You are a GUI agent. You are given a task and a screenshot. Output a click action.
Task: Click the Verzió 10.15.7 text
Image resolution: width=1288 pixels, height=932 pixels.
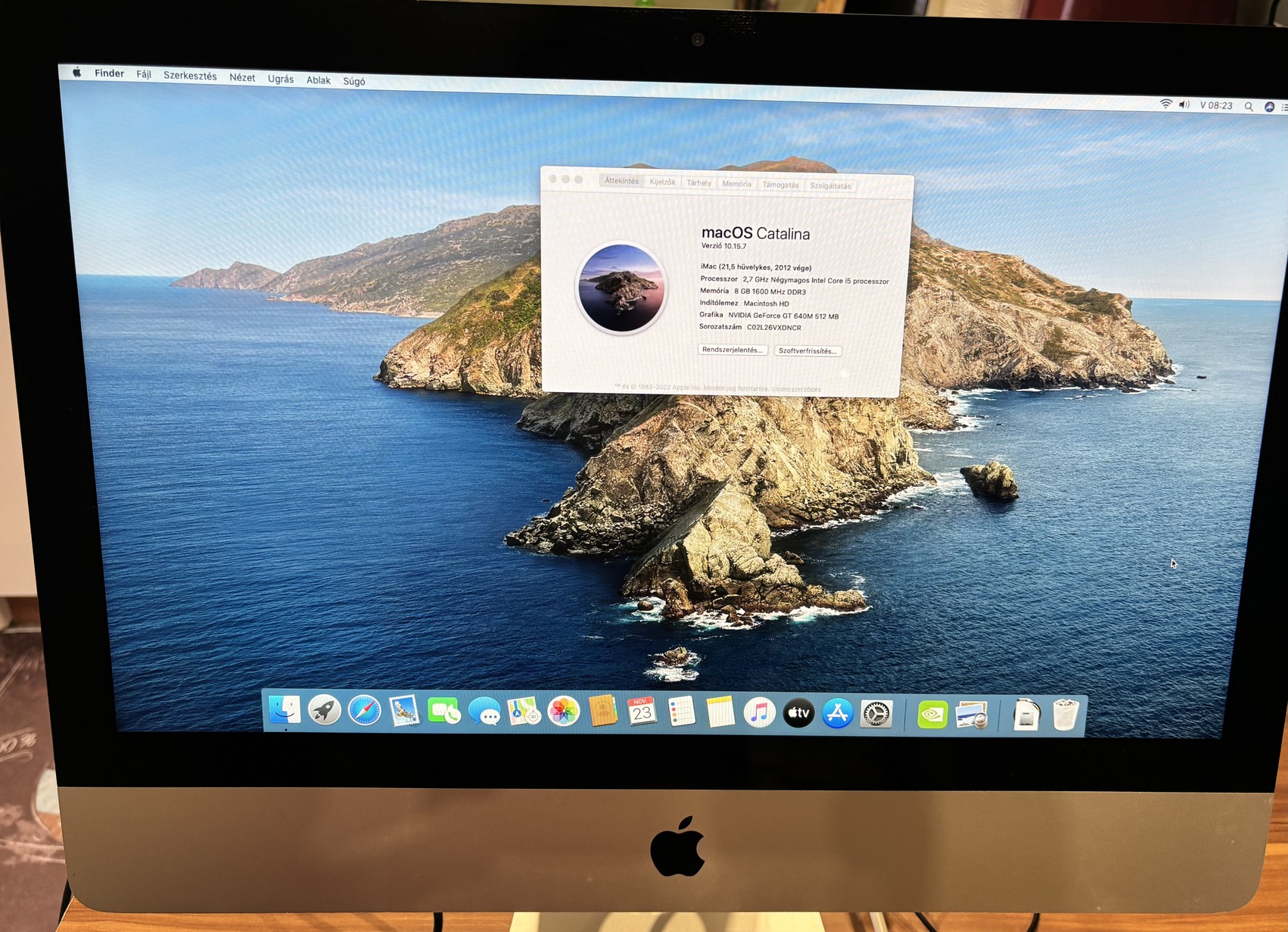[x=723, y=246]
